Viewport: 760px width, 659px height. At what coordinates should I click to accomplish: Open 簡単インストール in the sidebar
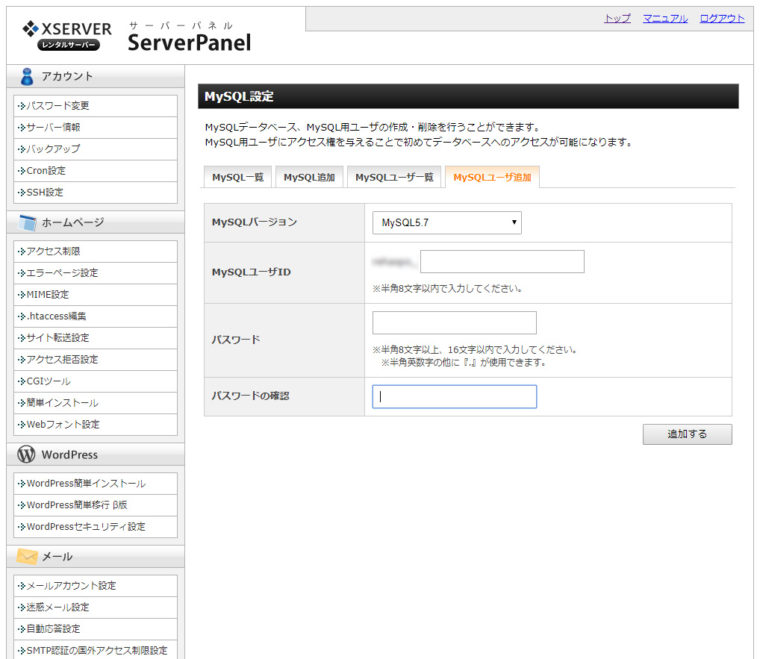click(x=95, y=403)
